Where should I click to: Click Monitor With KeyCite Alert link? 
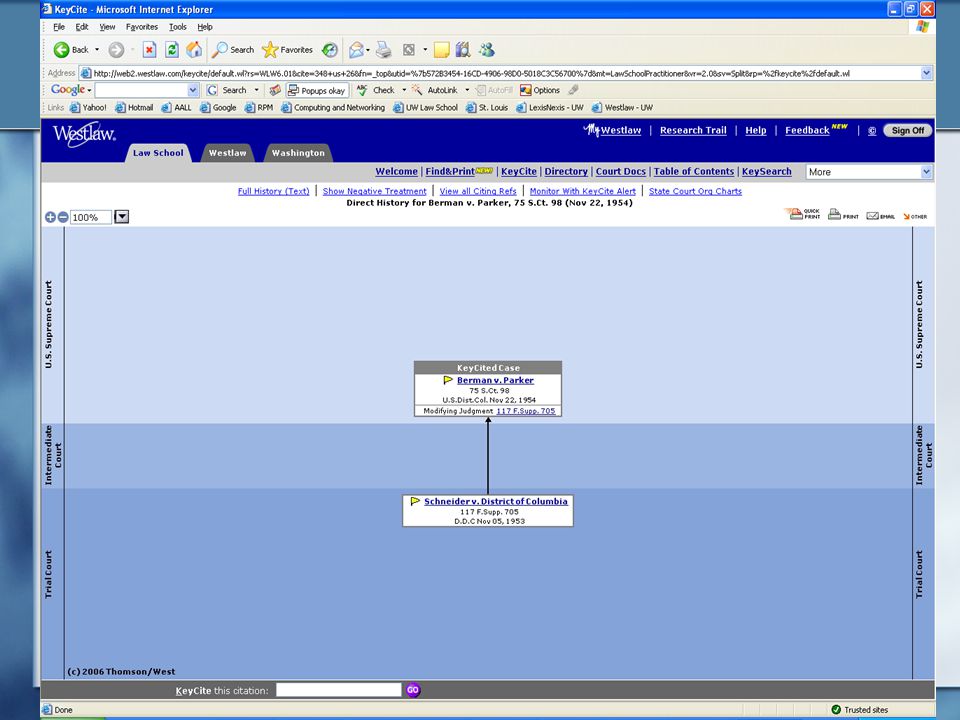tap(583, 191)
